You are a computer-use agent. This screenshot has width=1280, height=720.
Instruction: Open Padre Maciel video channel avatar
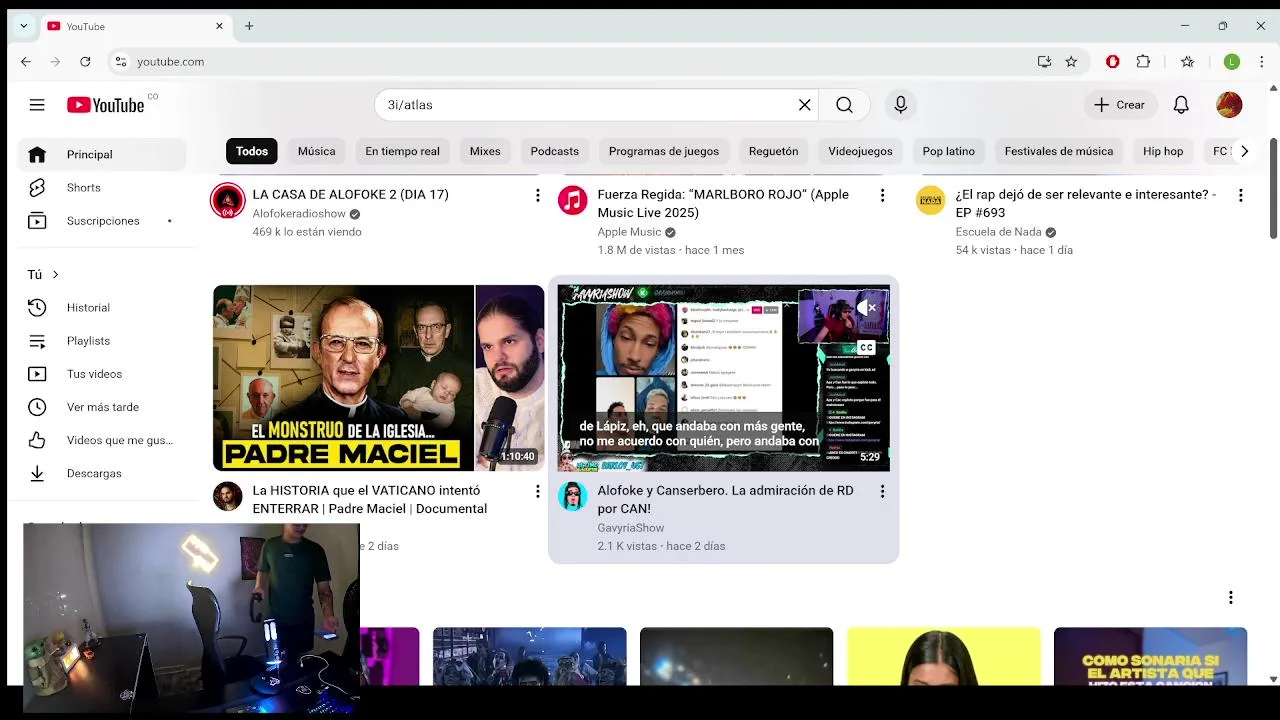228,496
